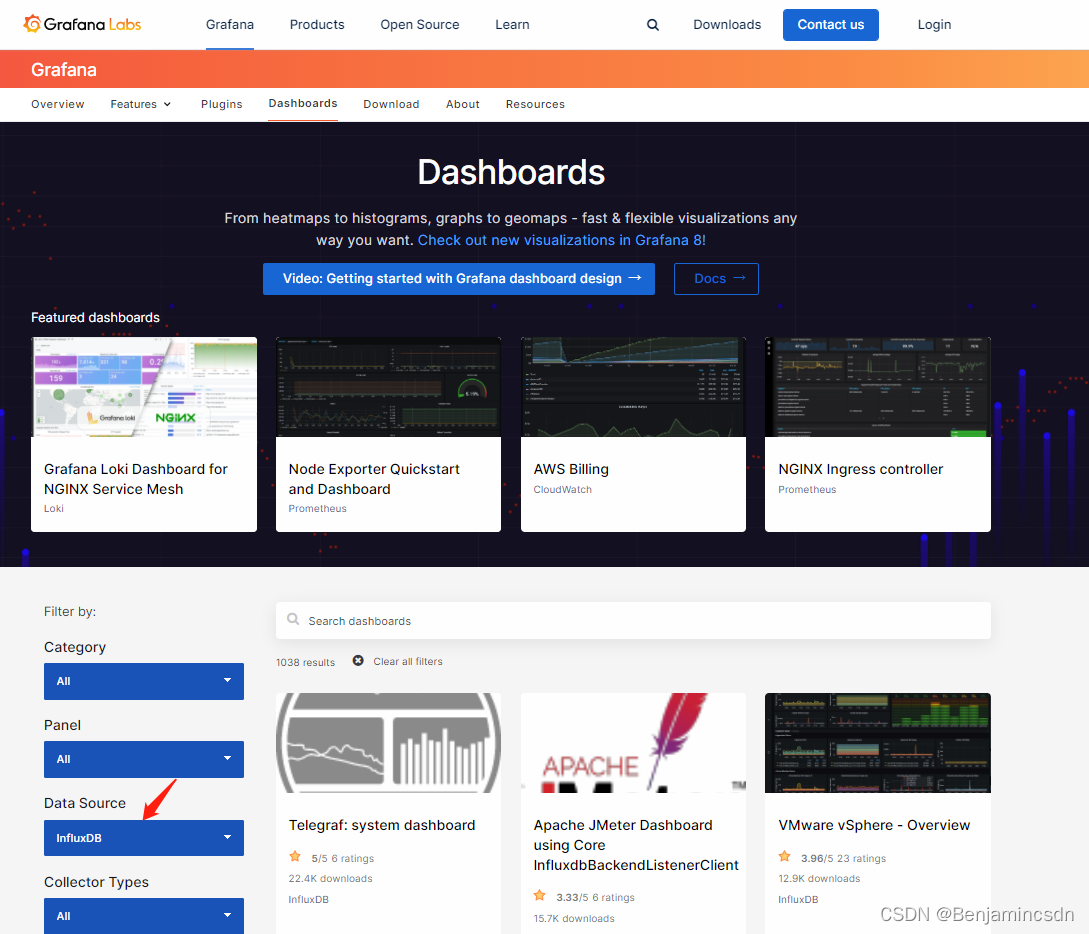Expand the Features menu chevron
This screenshot has width=1089, height=934.
click(167, 104)
